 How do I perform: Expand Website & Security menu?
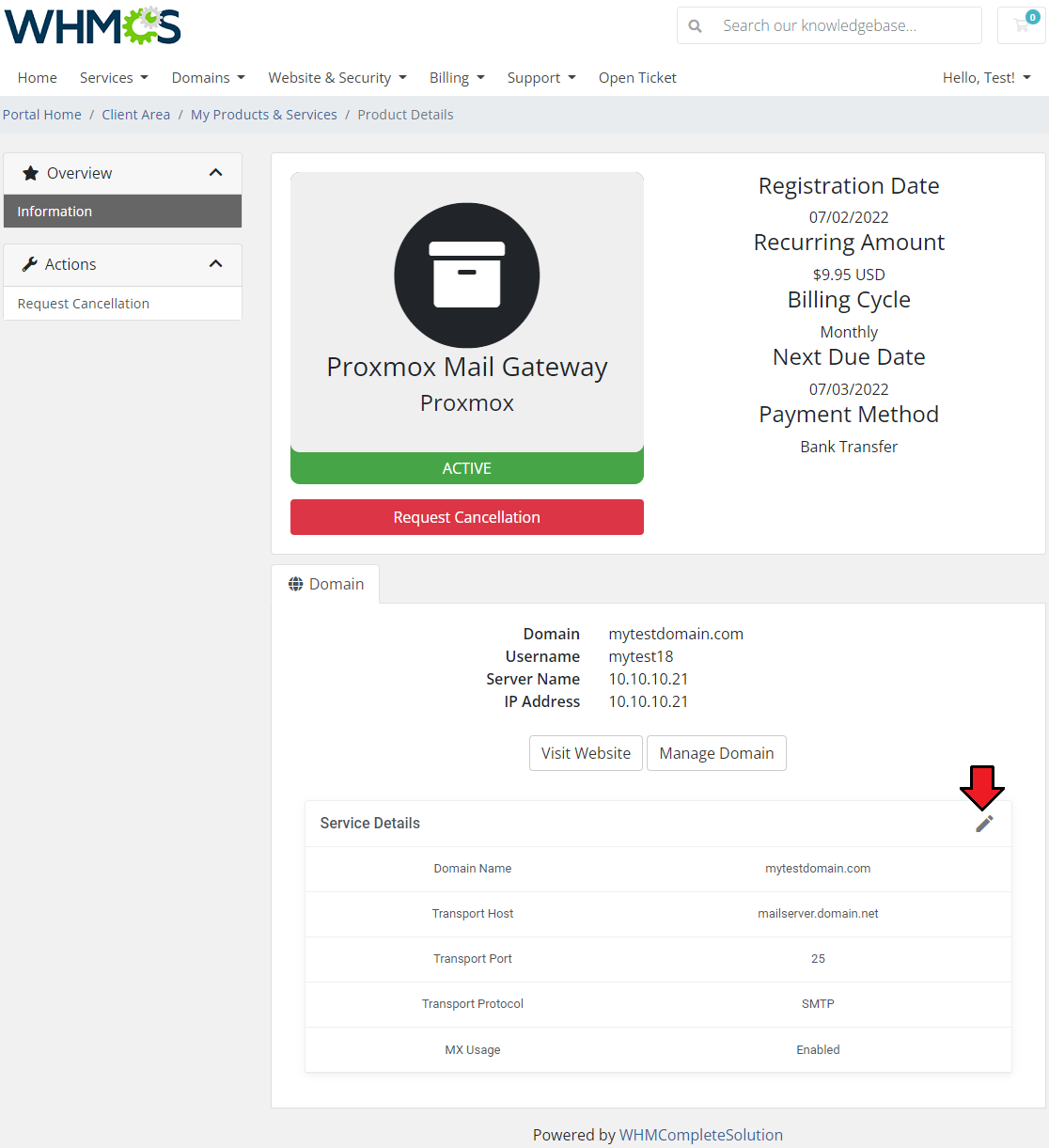[337, 78]
